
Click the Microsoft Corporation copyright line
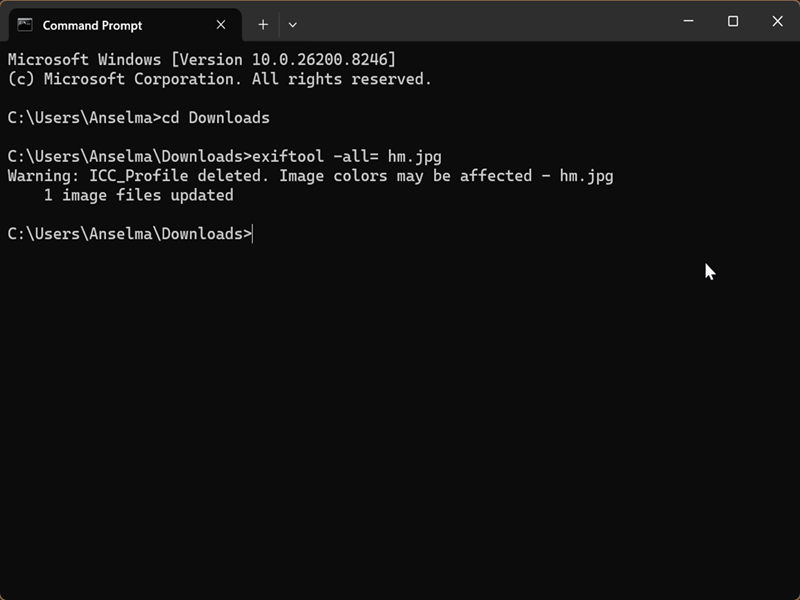pos(219,79)
